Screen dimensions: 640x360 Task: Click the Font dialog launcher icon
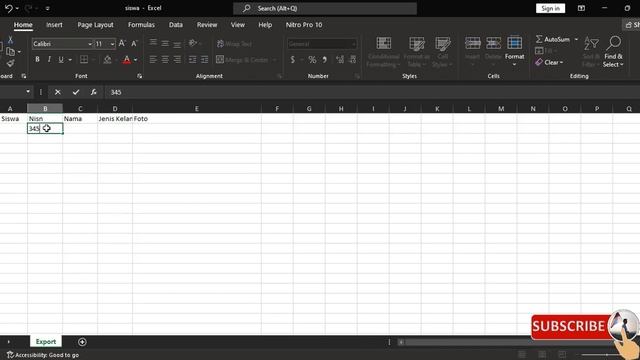pos(140,76)
